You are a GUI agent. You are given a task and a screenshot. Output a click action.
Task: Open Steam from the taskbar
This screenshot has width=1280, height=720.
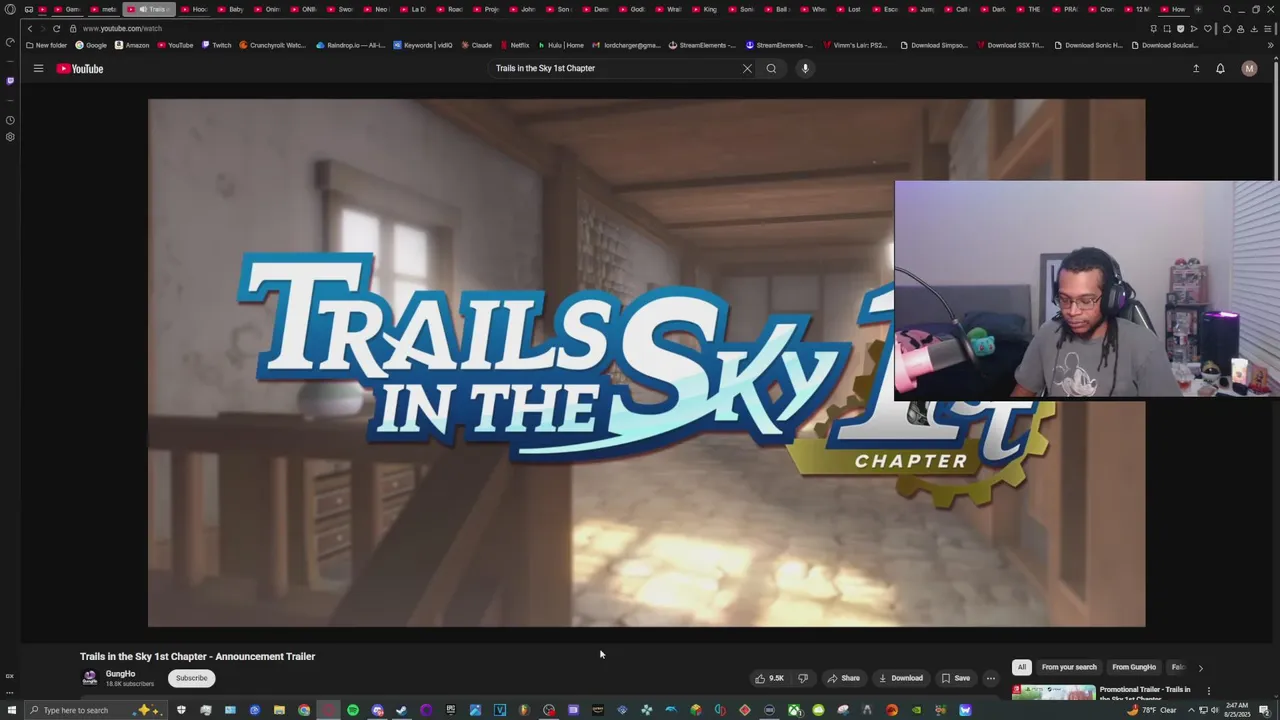(402, 710)
